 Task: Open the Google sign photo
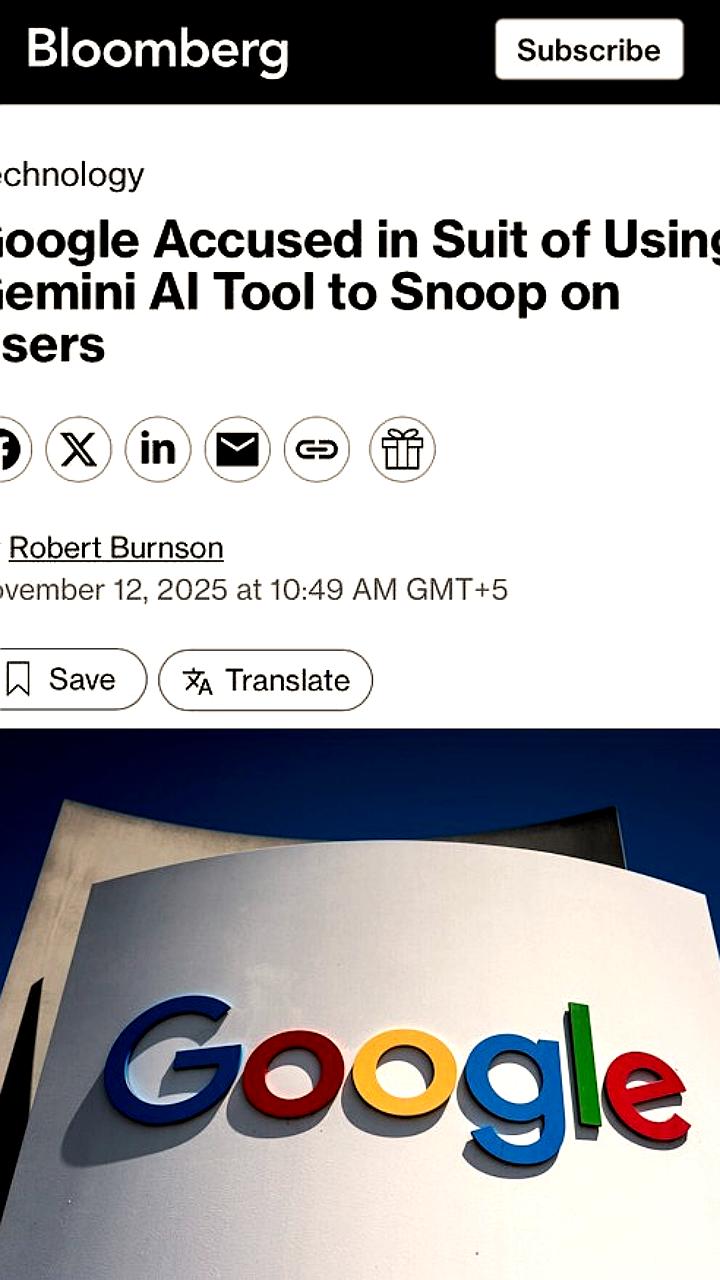[x=360, y=1004]
